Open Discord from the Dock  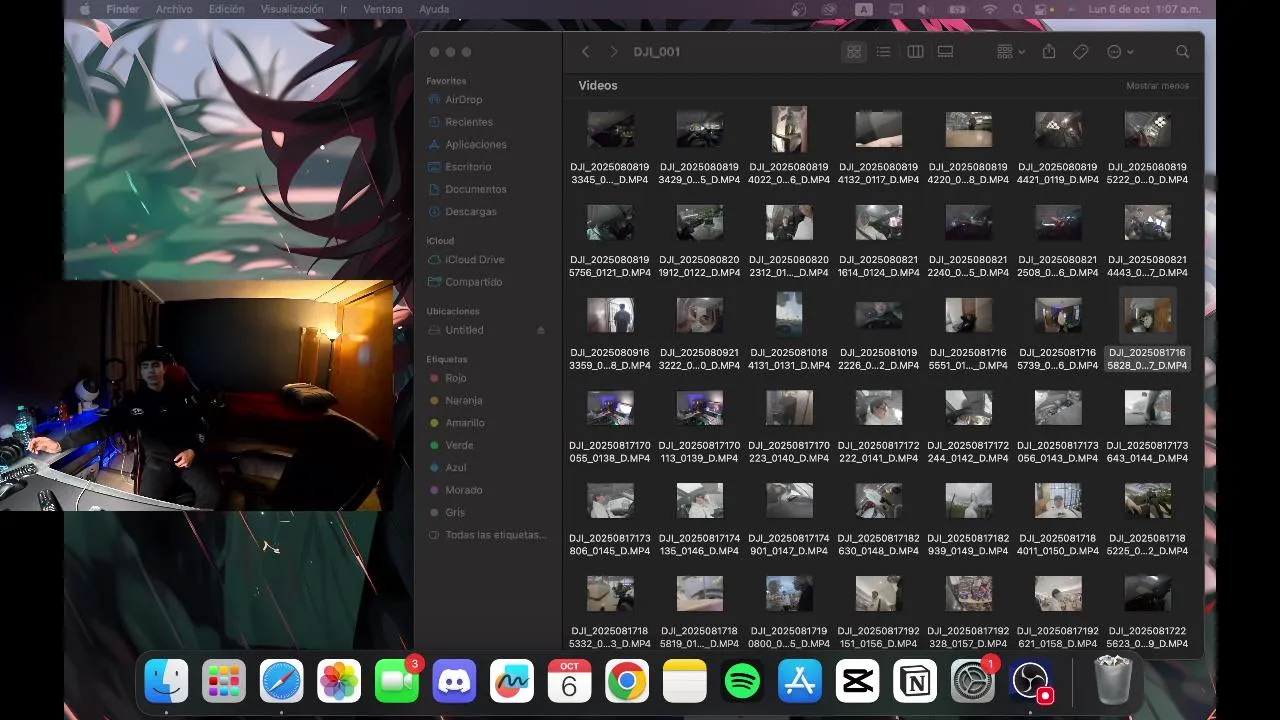[455, 682]
